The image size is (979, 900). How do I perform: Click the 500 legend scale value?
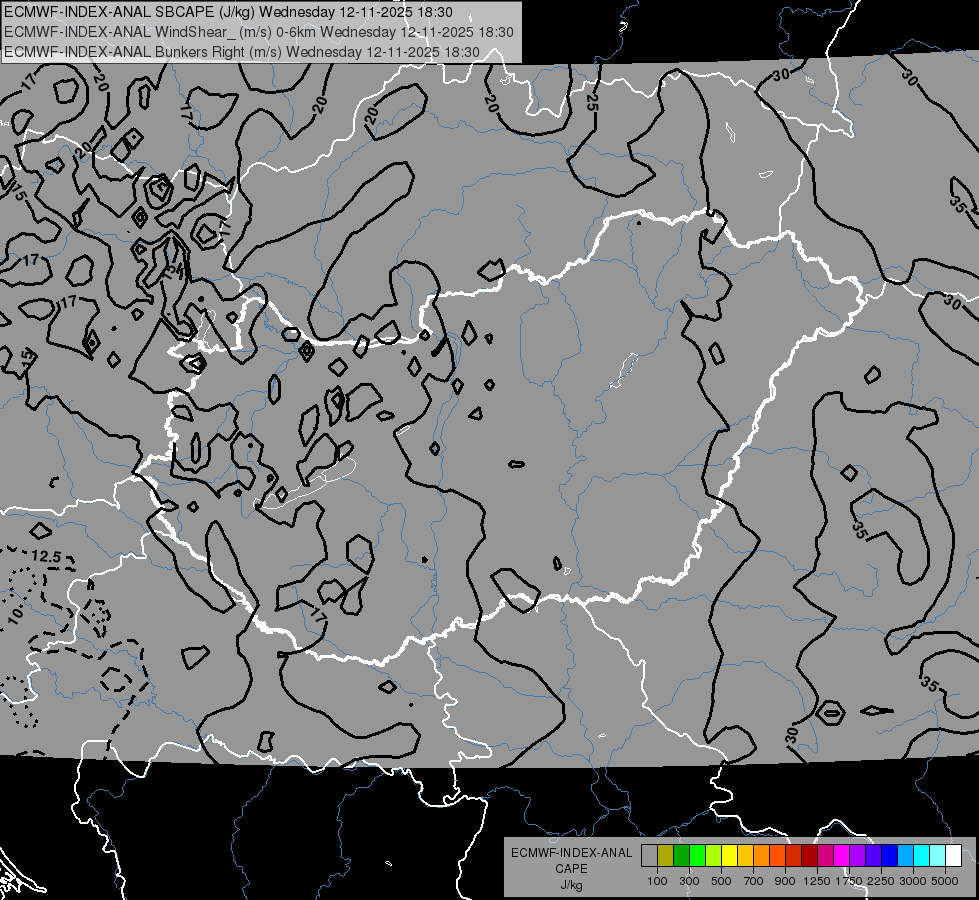(721, 881)
